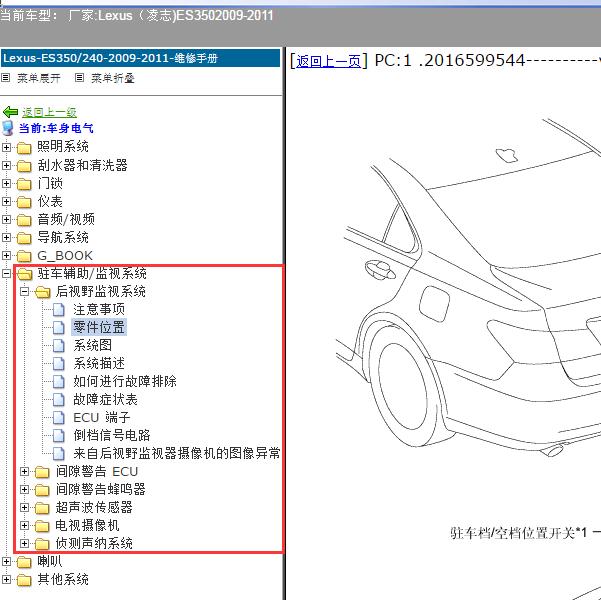Open the 倒档信号电路 page
601x600 pixels.
[112, 436]
